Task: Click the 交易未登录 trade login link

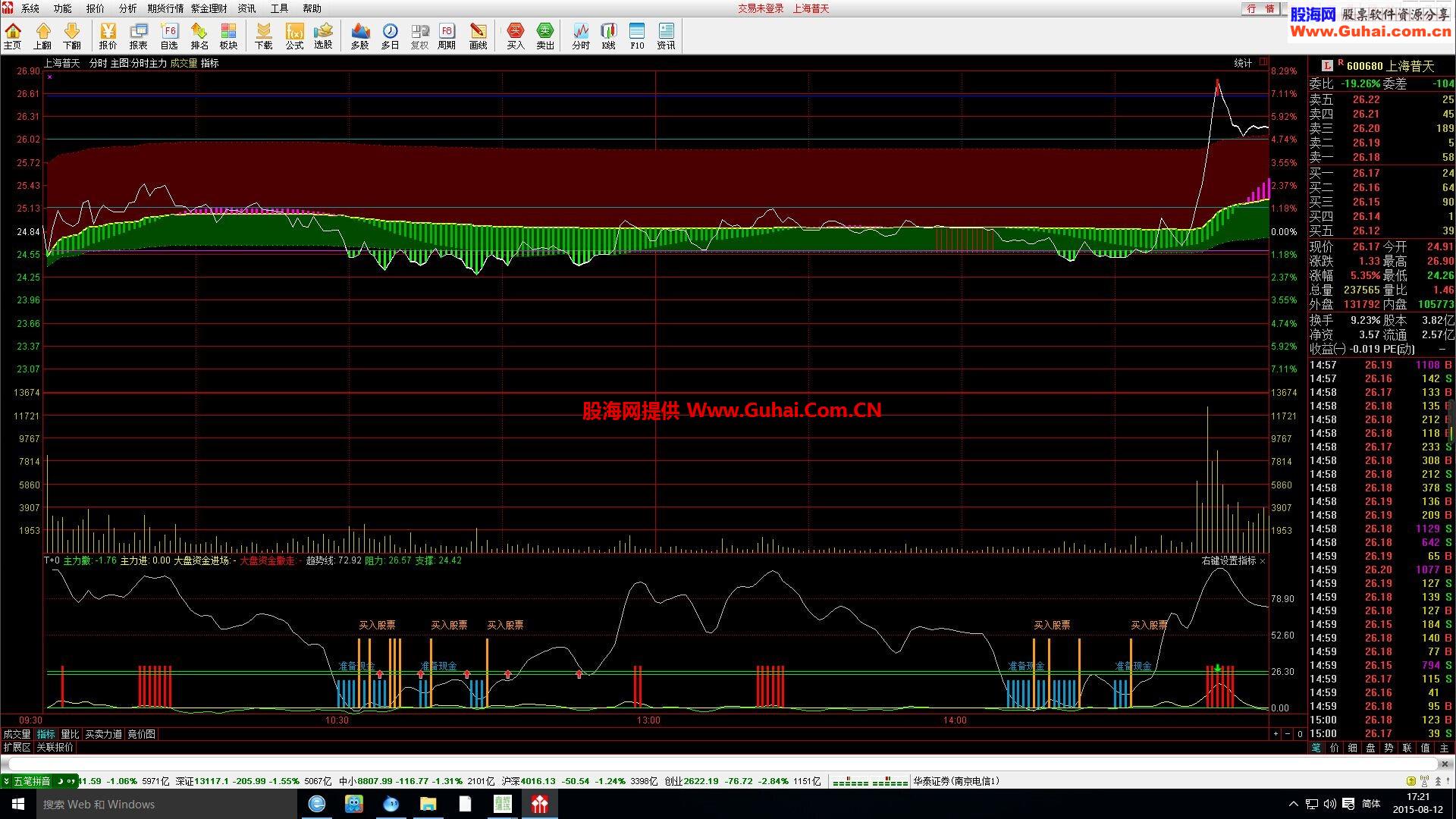Action: coord(761,8)
